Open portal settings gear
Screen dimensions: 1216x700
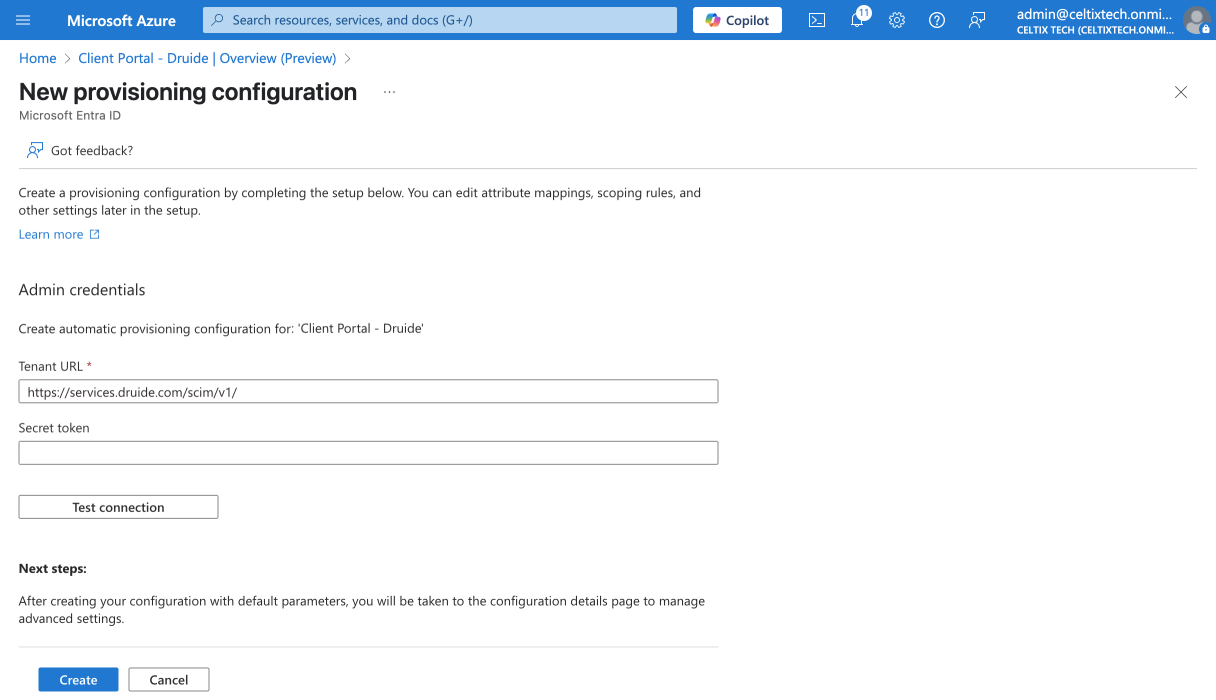(x=897, y=20)
